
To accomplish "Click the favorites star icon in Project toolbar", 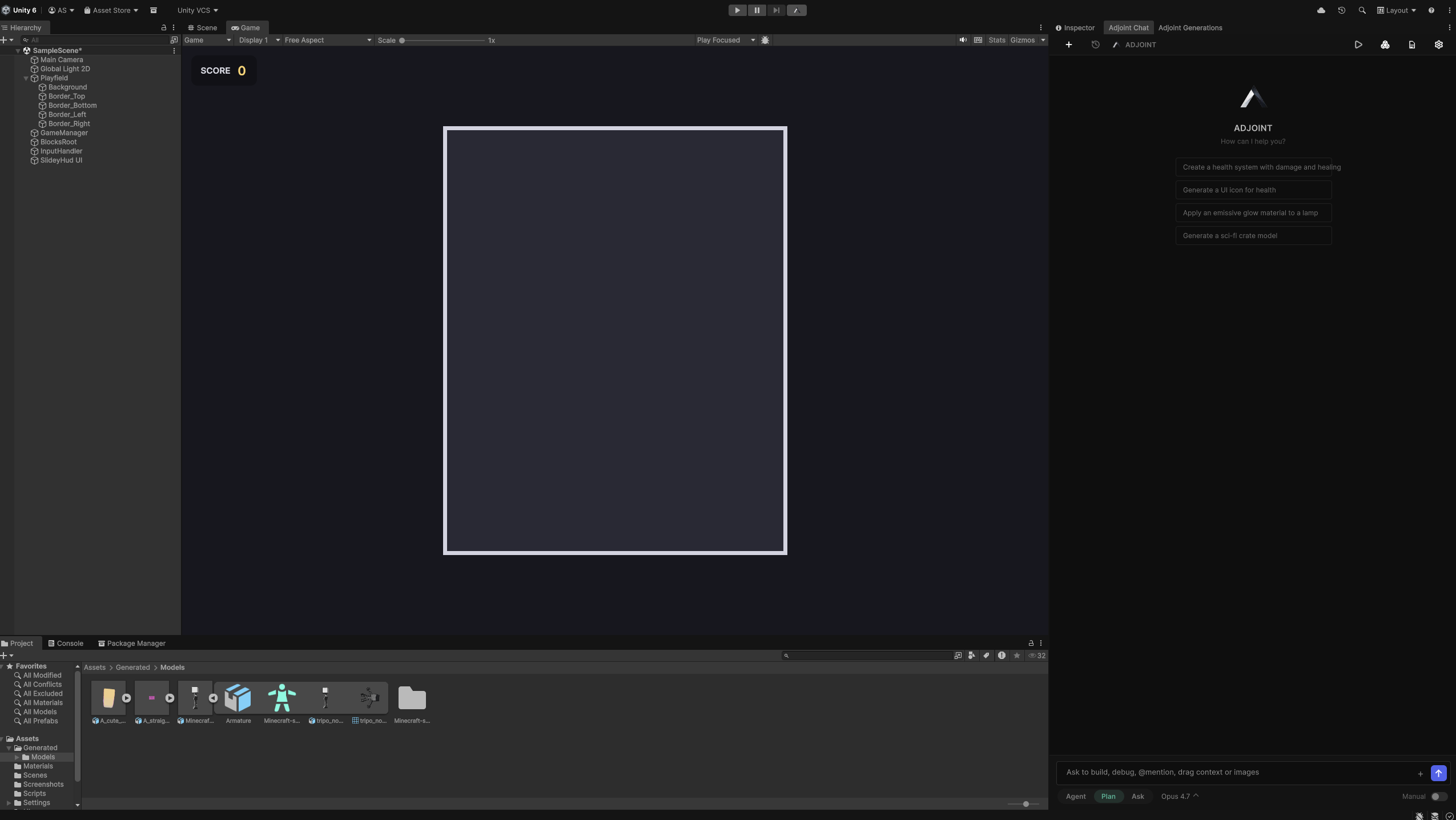I will click(1017, 656).
